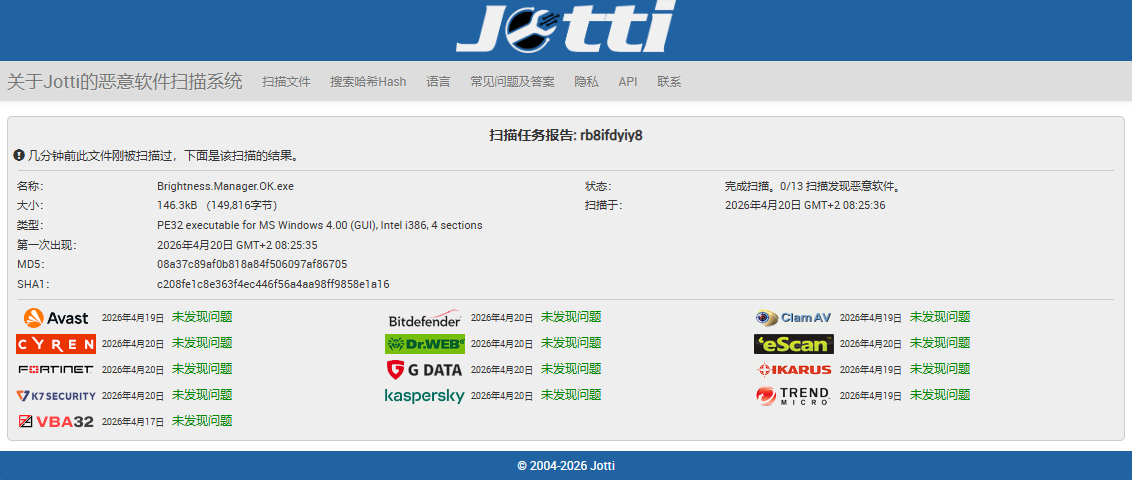Click Kaspersky's 未发现问题 result
Viewport: 1132px width, 480px height.
pos(571,395)
